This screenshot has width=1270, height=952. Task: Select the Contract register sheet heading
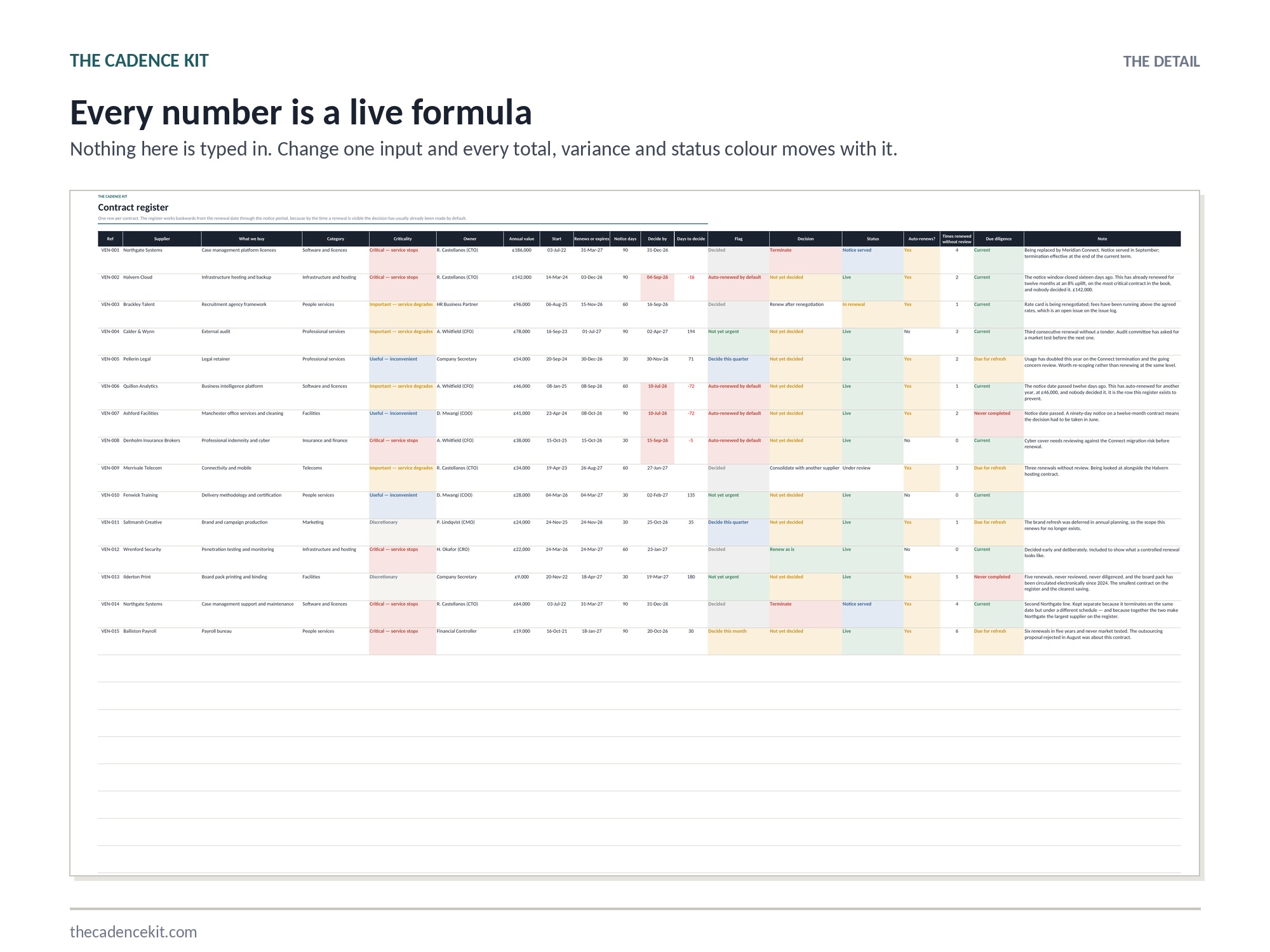coord(133,208)
